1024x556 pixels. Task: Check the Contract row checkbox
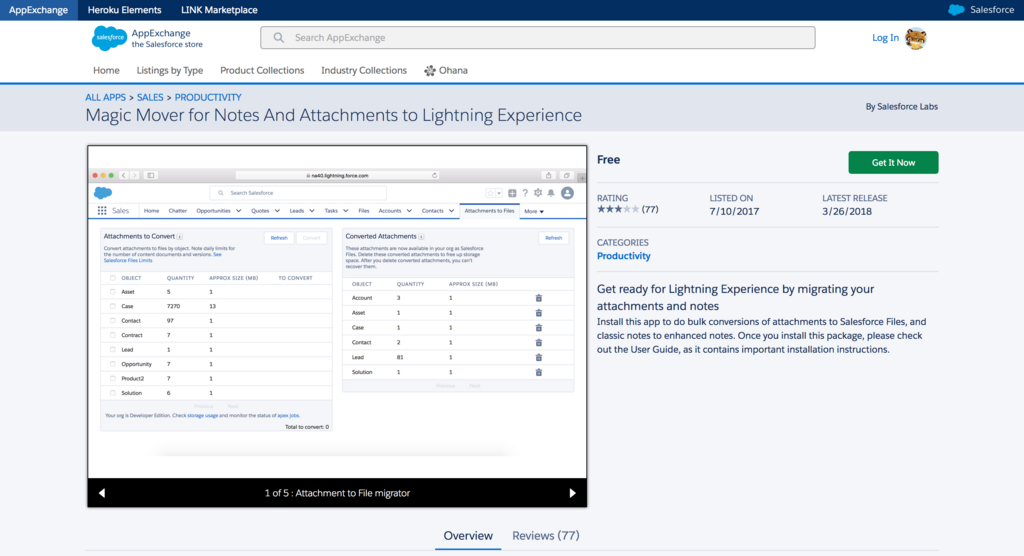[112, 335]
